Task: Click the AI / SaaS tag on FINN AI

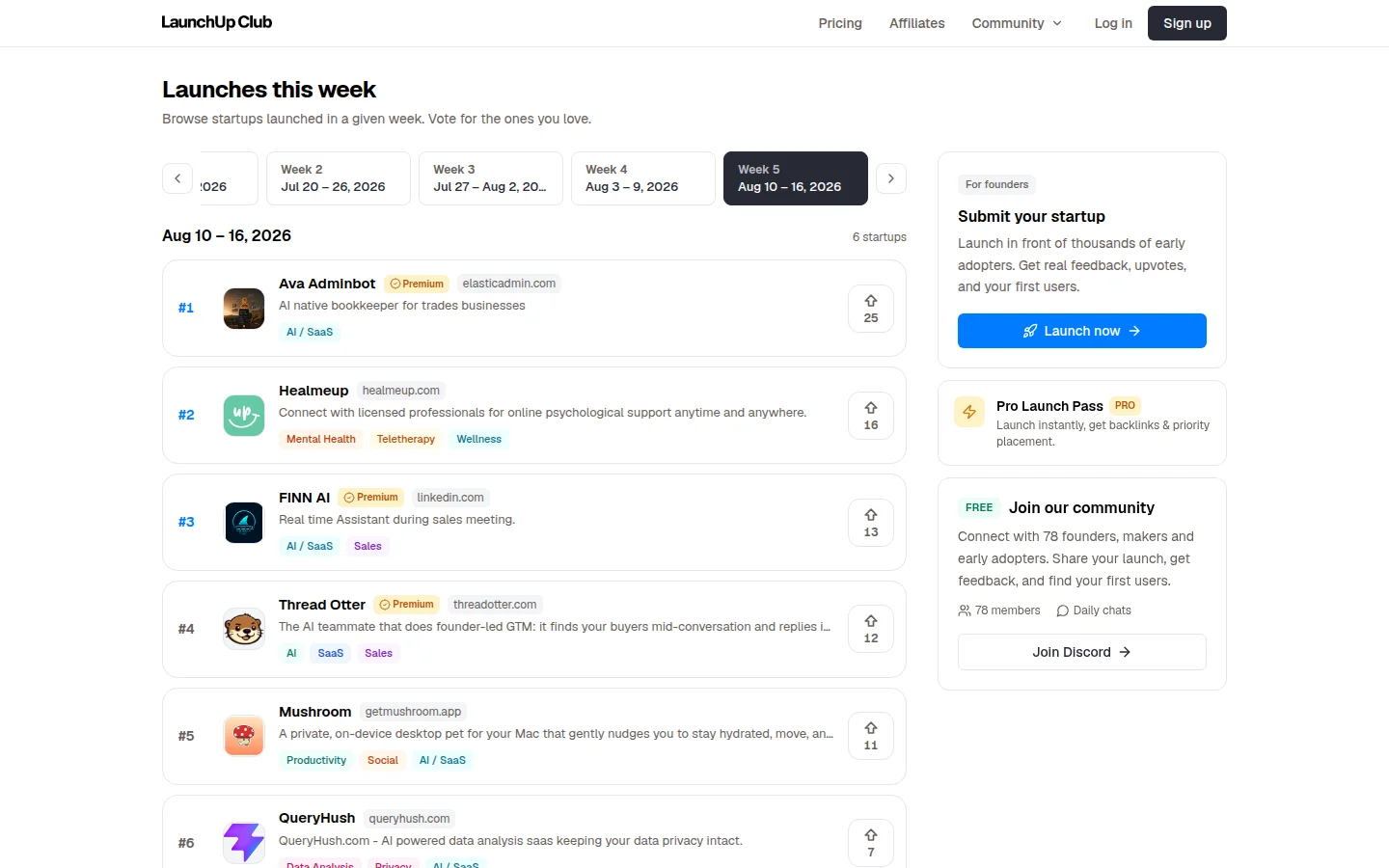Action: click(310, 546)
